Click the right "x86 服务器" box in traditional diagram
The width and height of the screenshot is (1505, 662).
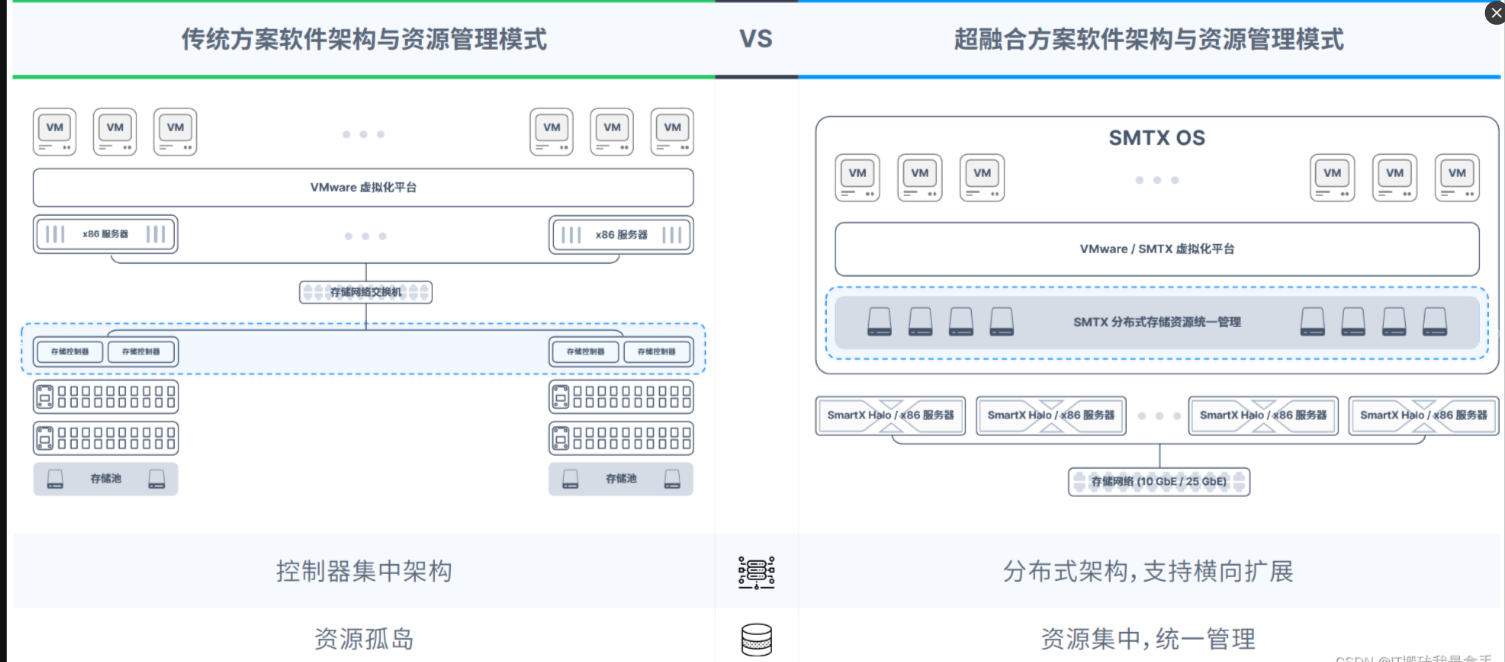coord(621,235)
